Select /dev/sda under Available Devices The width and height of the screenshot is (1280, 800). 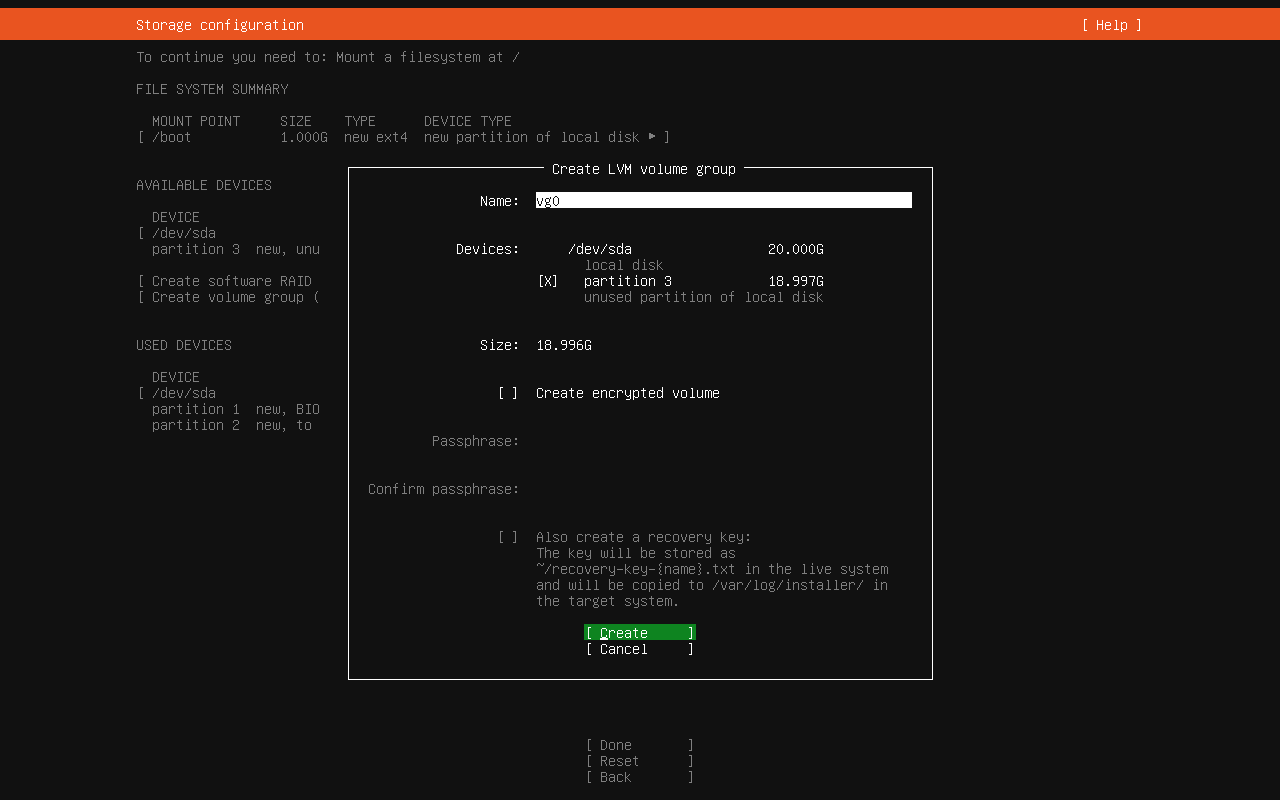click(x=184, y=233)
